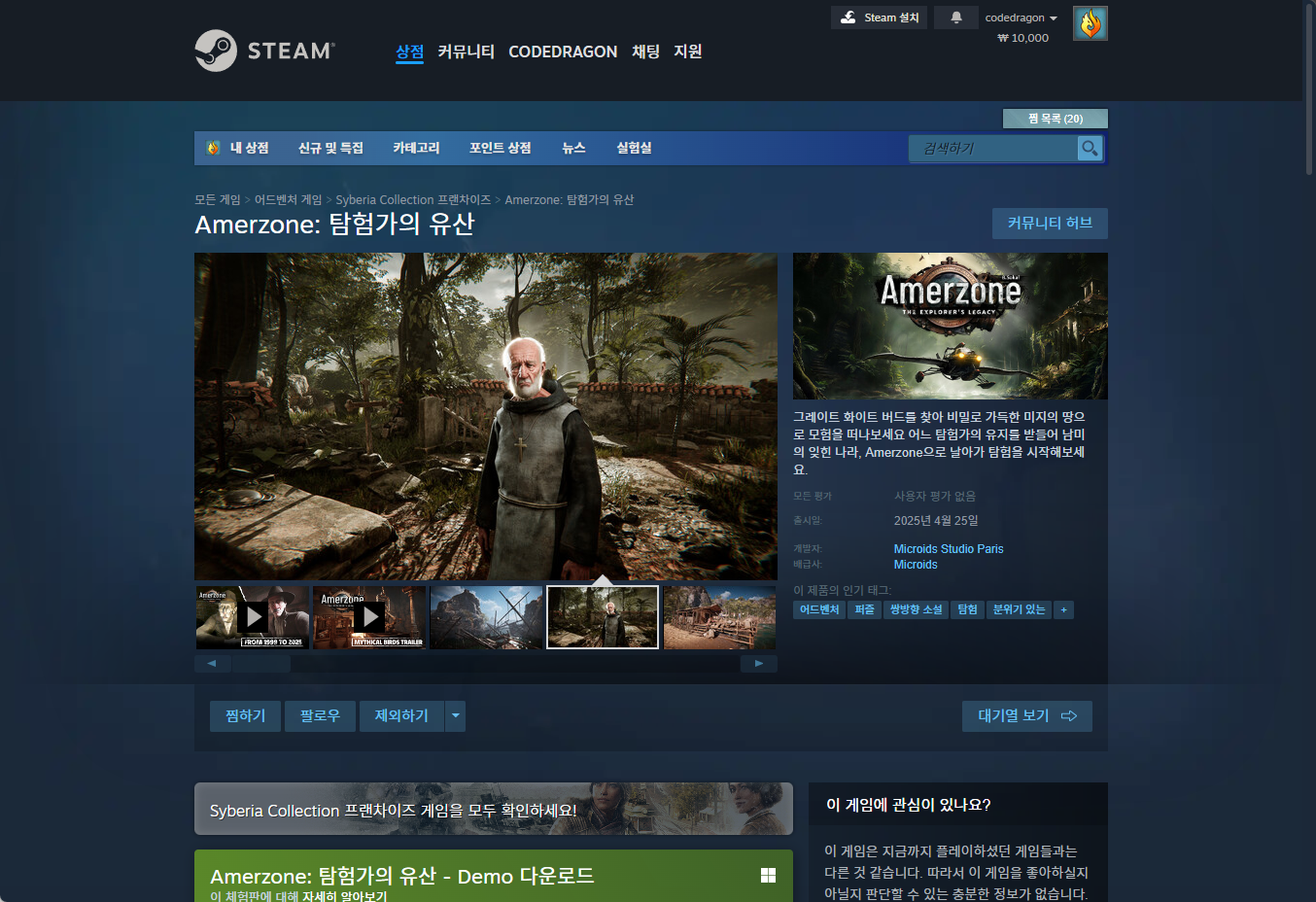This screenshot has height=902, width=1316.
Task: Click the Amerzone: 탐험가의 유산 breadcrumb
Action: (570, 199)
